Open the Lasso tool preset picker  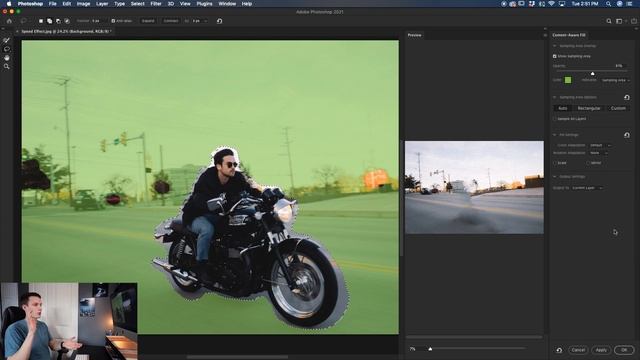(x=24, y=21)
